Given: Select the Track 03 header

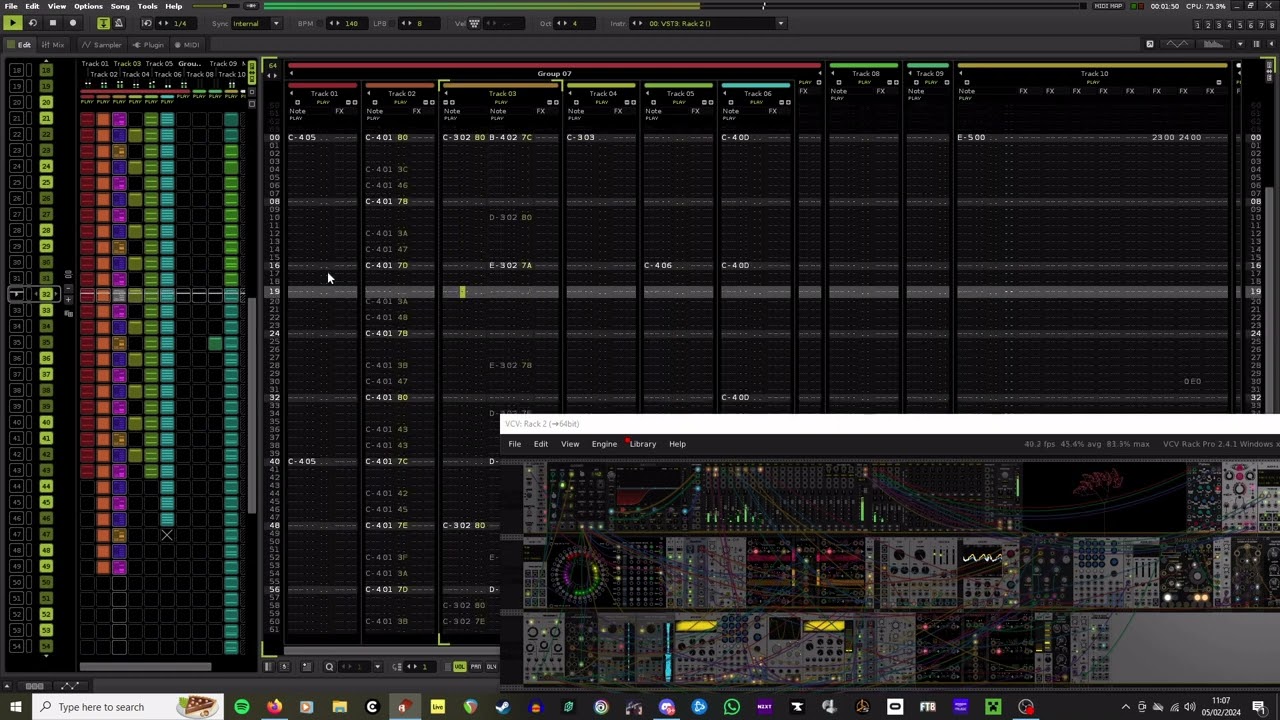Looking at the screenshot, I should pos(503,94).
